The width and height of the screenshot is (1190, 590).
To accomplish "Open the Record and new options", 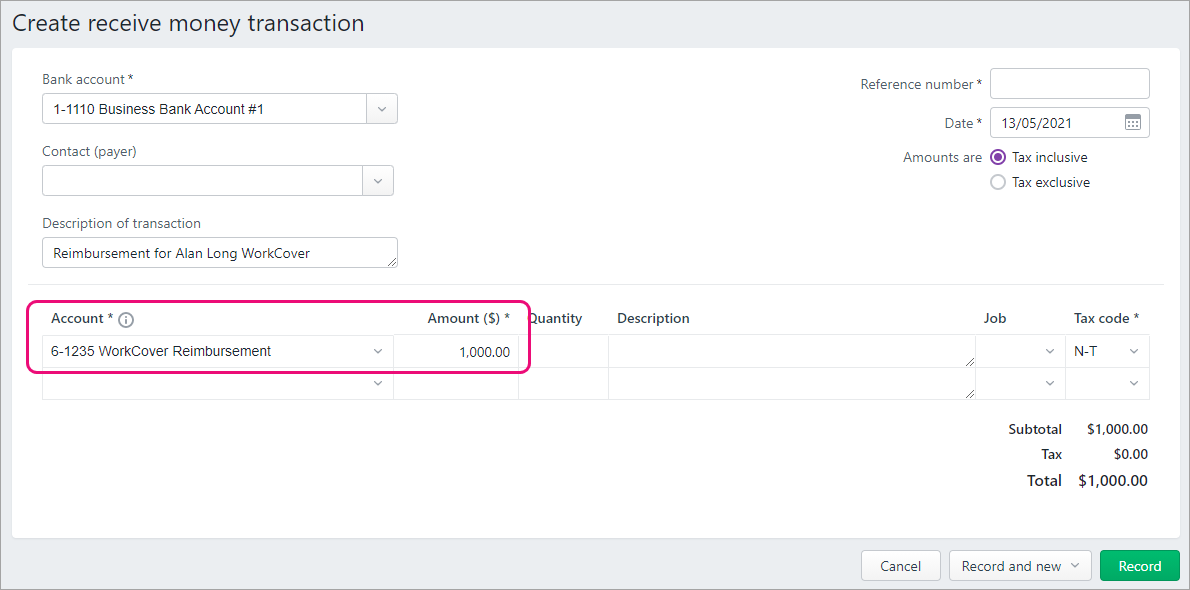I will [x=1020, y=566].
